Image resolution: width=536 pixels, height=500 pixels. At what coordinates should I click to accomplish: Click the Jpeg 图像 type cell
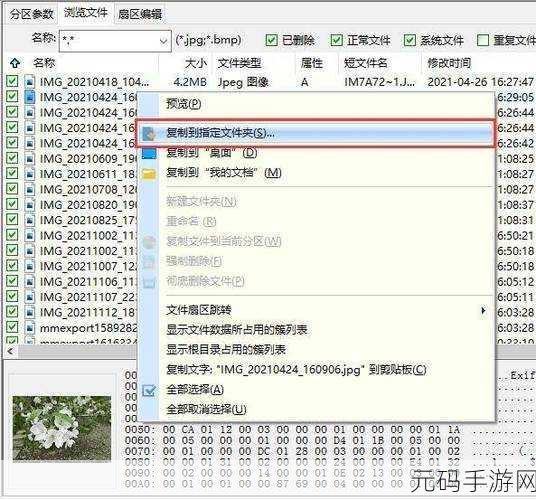pos(243,82)
